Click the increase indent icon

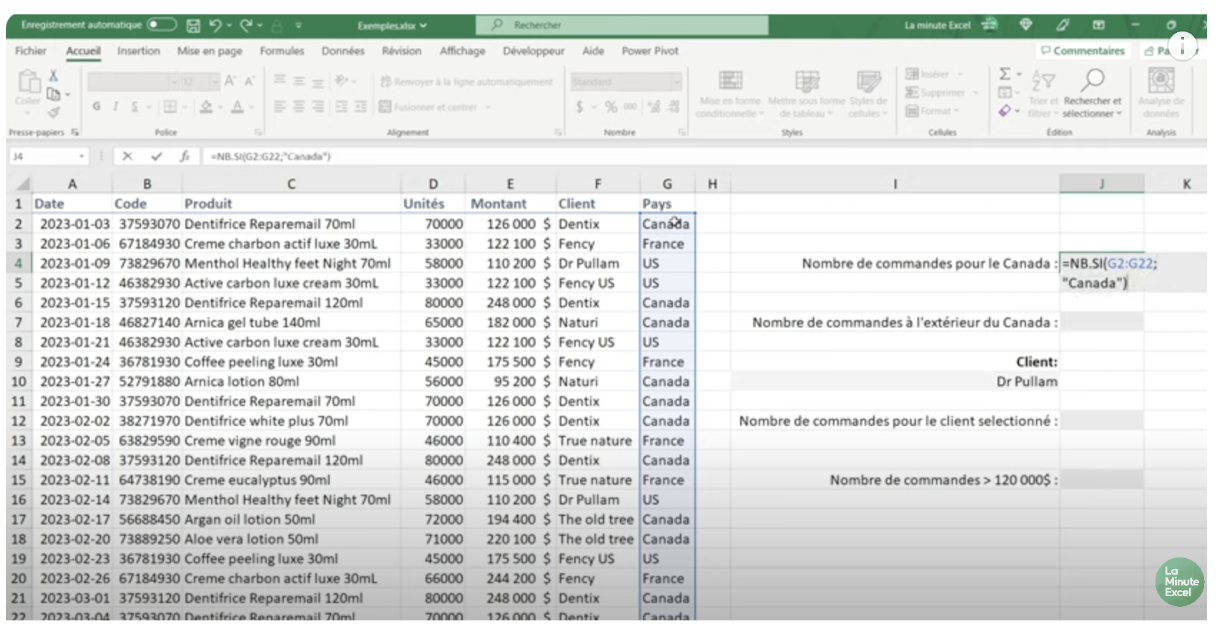[x=361, y=106]
